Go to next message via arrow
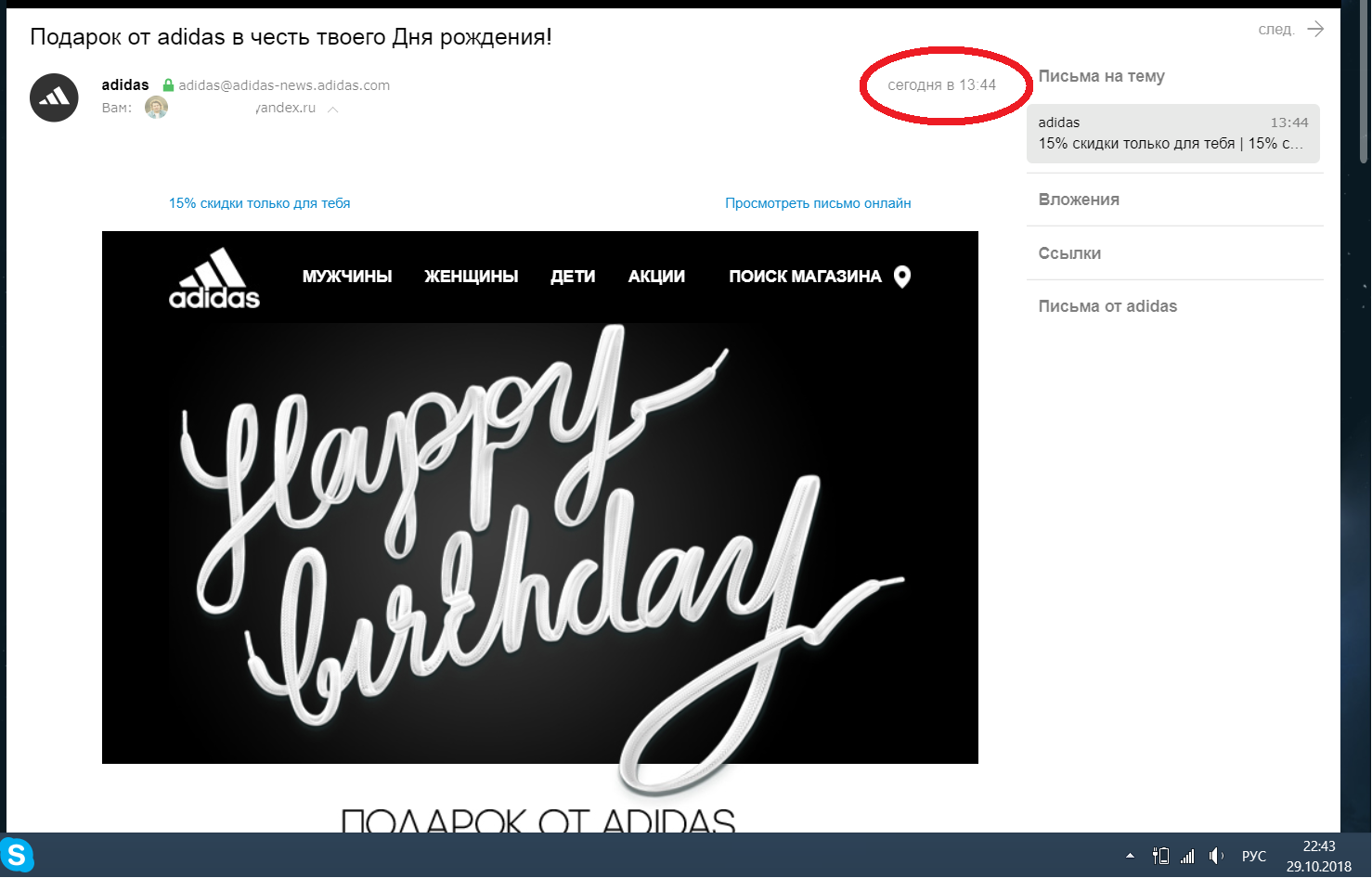This screenshot has height=878, width=1372. [1315, 29]
